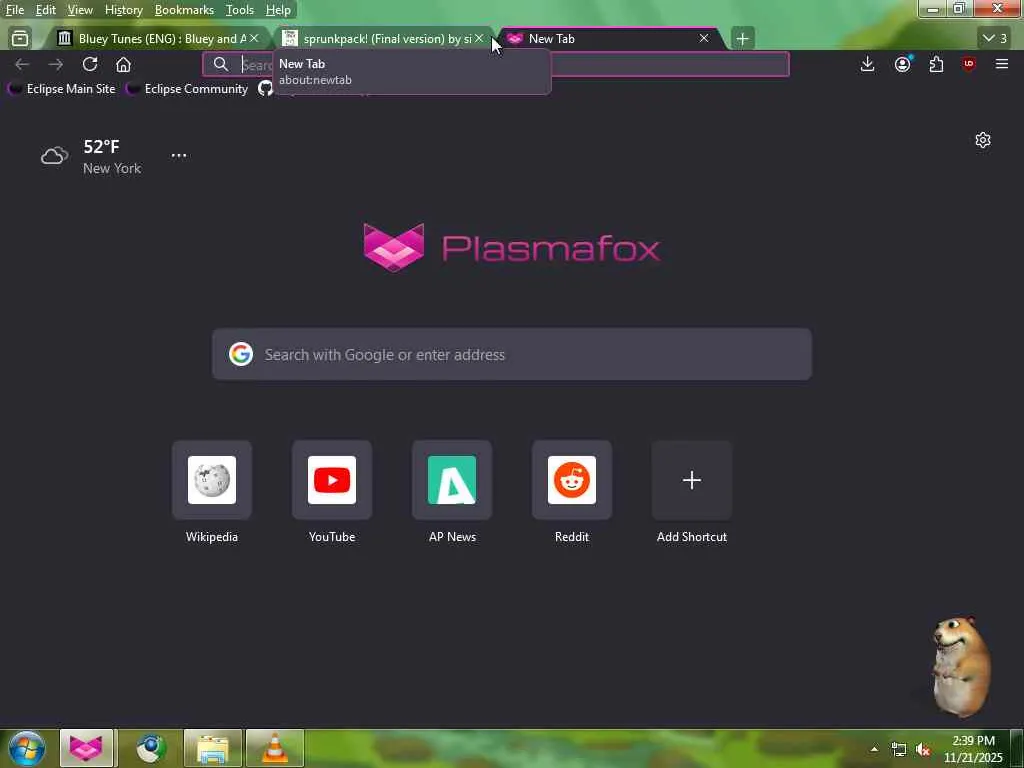Open the Edit menu
The height and width of the screenshot is (768, 1024).
[45, 10]
